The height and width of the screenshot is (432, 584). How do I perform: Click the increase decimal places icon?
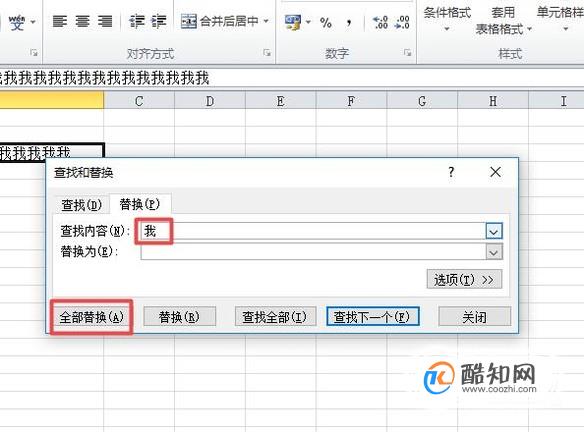[380, 23]
